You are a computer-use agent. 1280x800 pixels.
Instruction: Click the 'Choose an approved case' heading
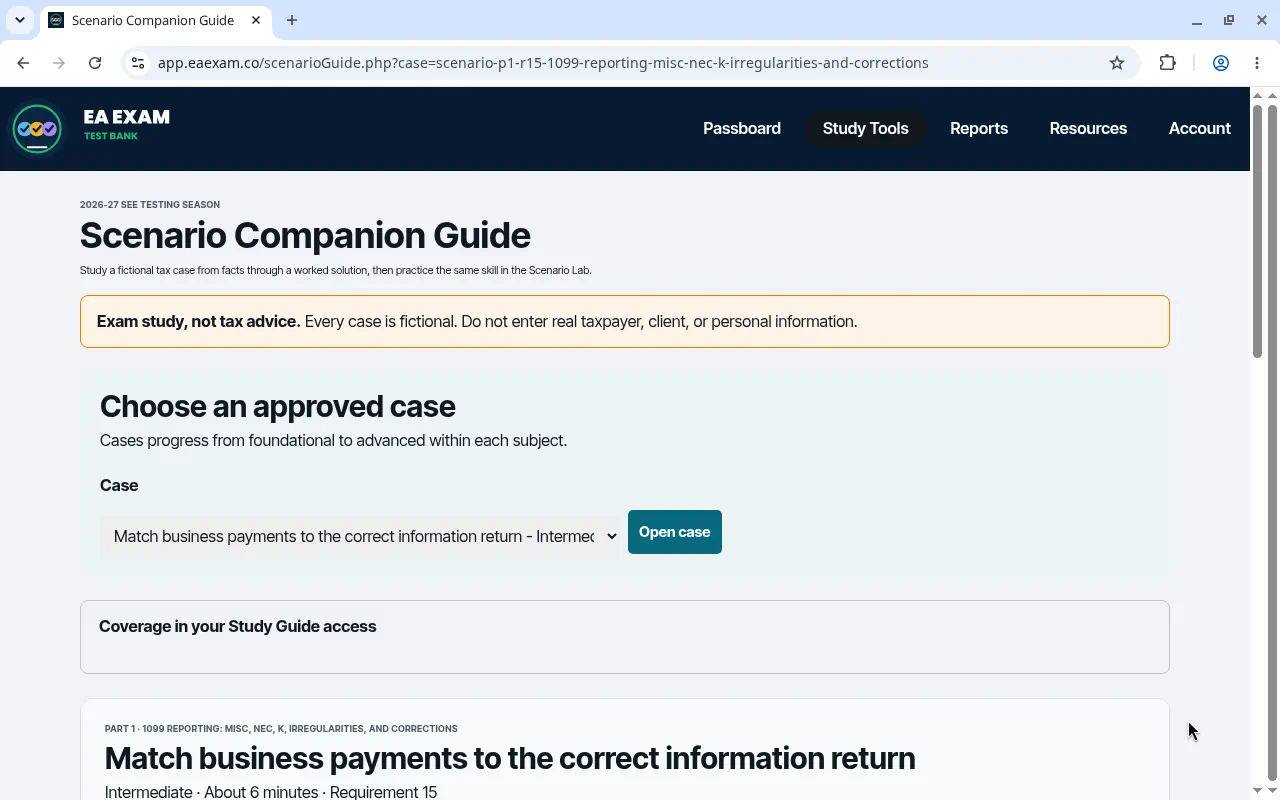278,406
